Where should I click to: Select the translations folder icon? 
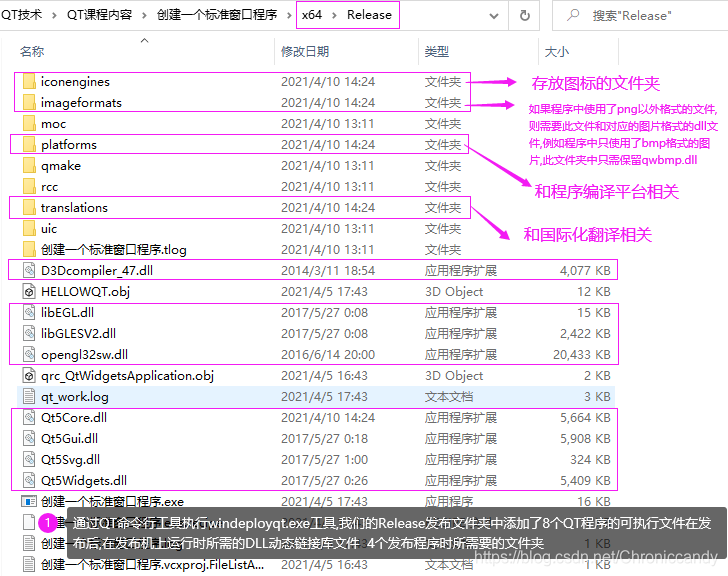point(29,207)
